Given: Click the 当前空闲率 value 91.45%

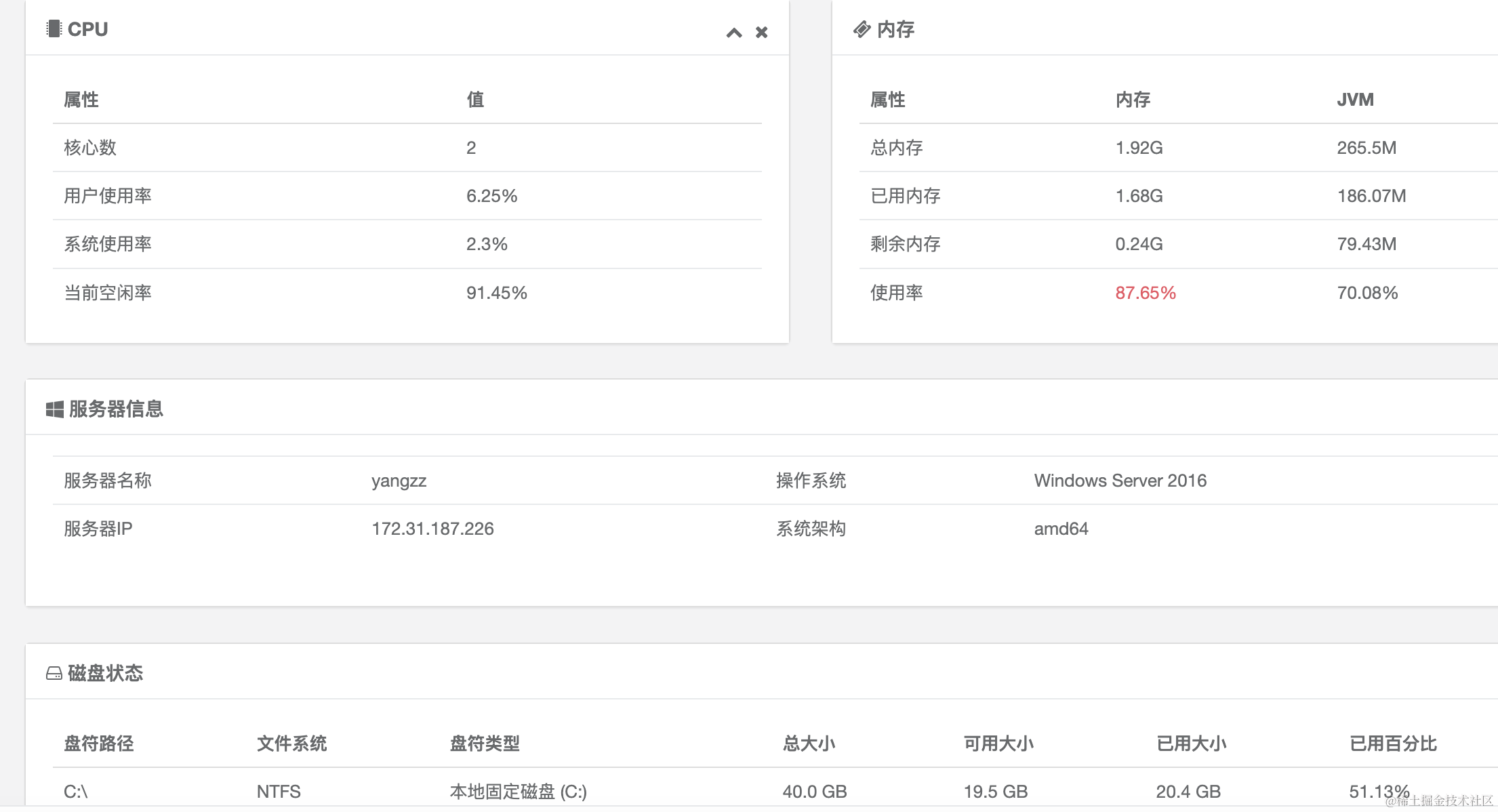Looking at the screenshot, I should click(x=496, y=293).
